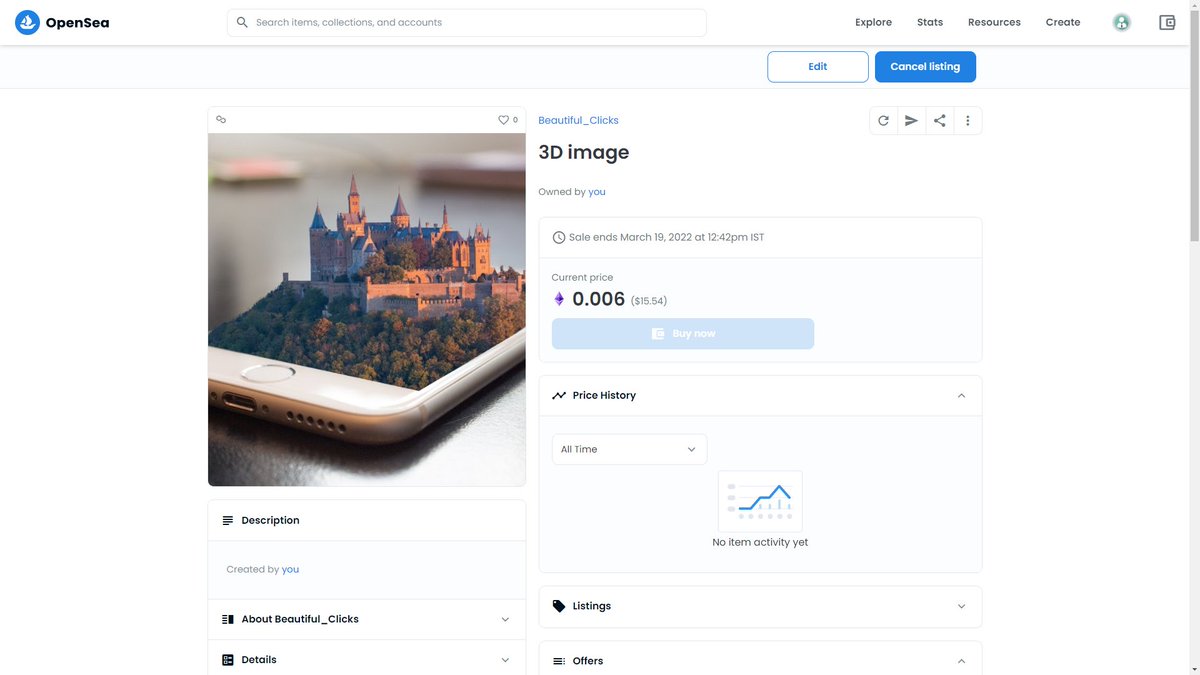Click the Buy now button
1200x675 pixels.
pyautogui.click(x=683, y=334)
